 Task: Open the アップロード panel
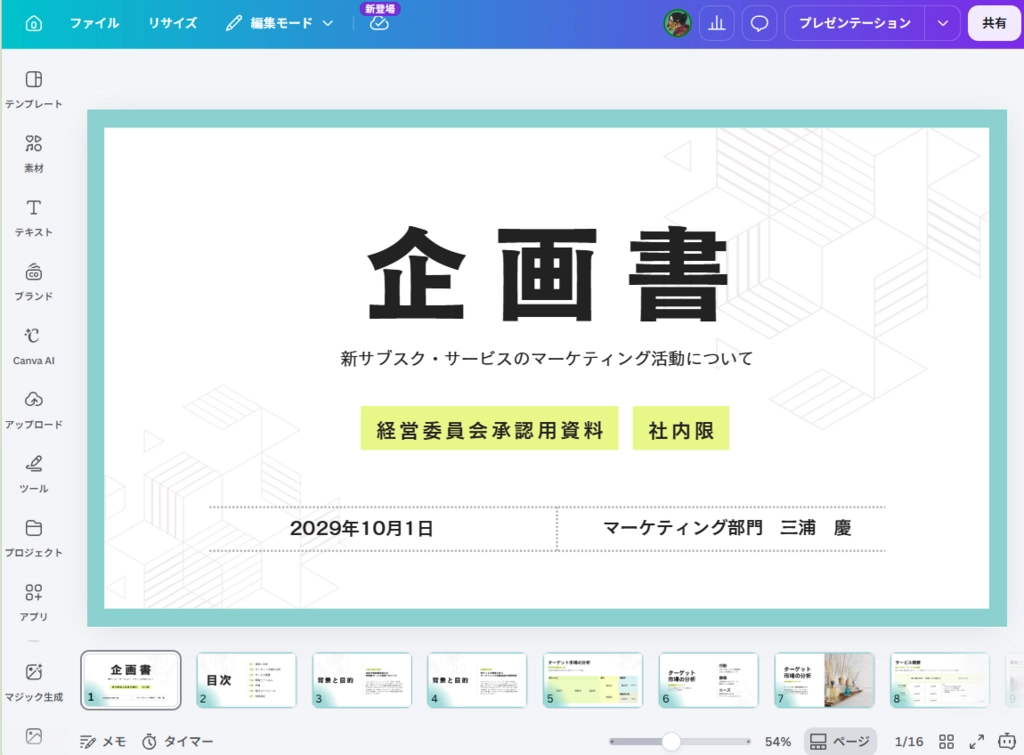point(34,410)
